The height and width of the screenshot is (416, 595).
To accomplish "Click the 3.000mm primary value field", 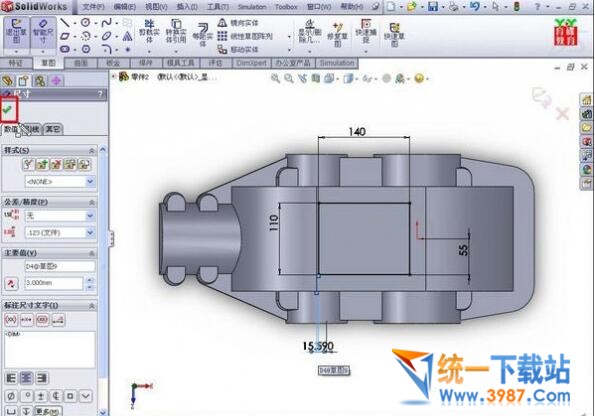I will 53,283.
